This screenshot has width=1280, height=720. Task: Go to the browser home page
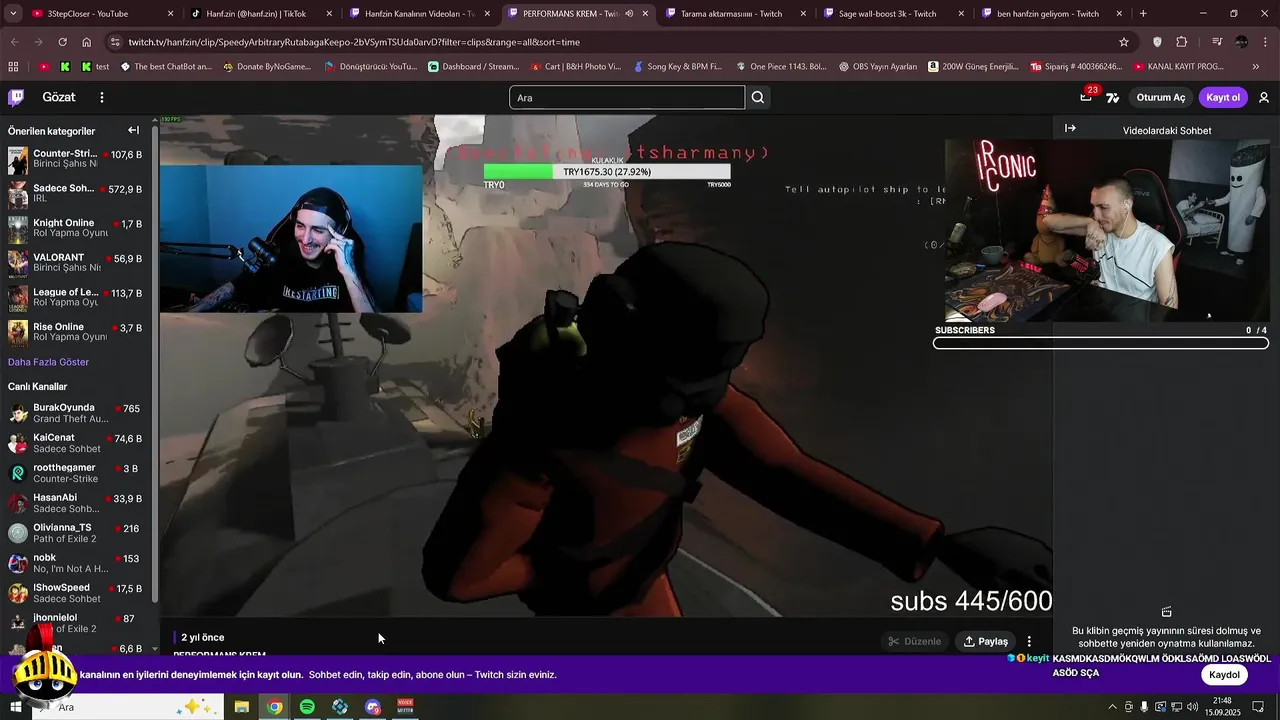[87, 42]
